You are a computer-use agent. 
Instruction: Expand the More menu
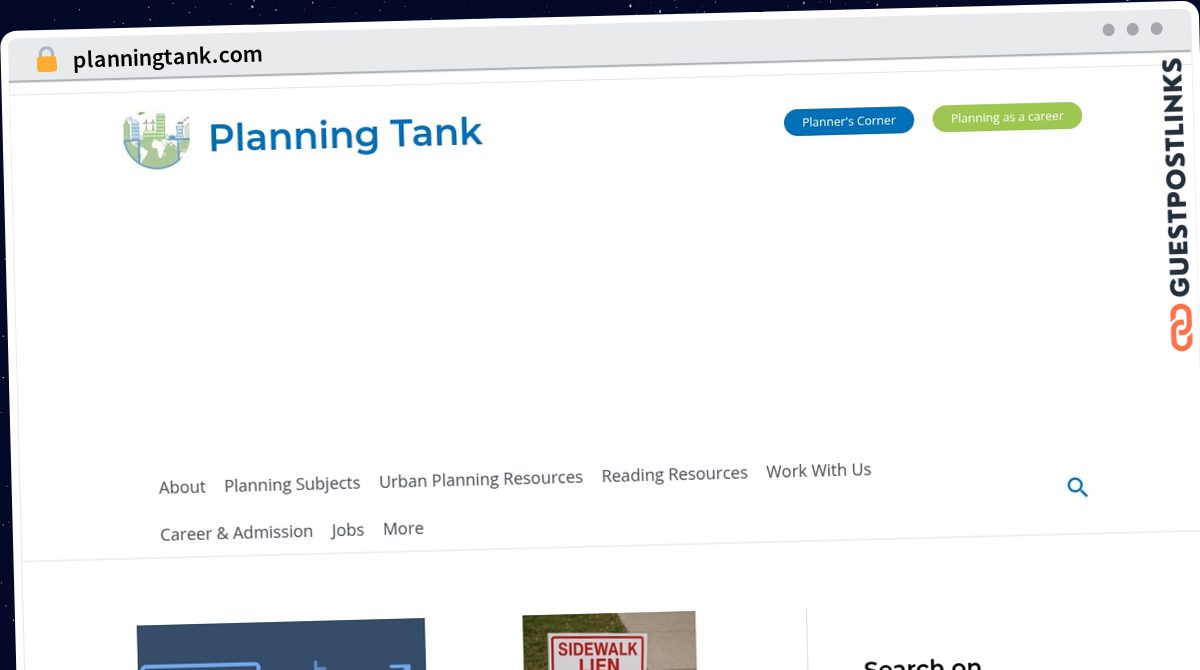(x=403, y=528)
